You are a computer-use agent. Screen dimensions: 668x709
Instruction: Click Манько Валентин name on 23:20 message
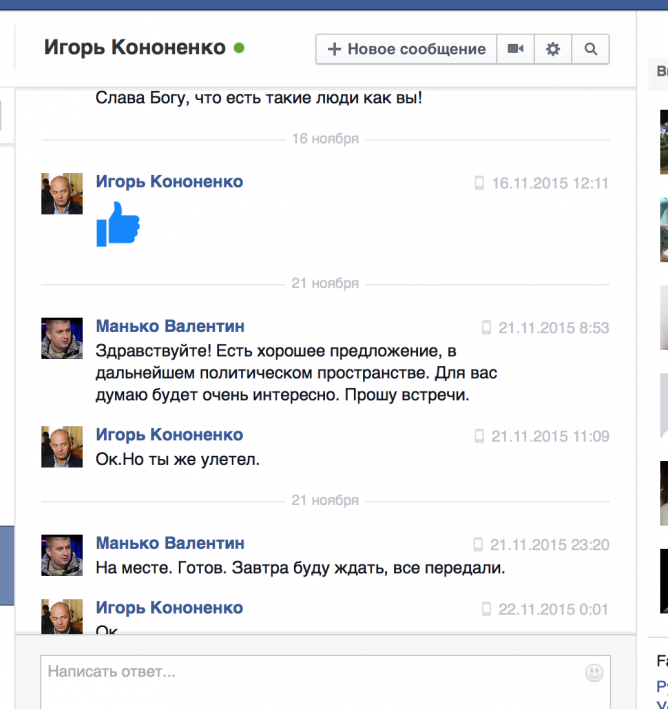(x=170, y=543)
